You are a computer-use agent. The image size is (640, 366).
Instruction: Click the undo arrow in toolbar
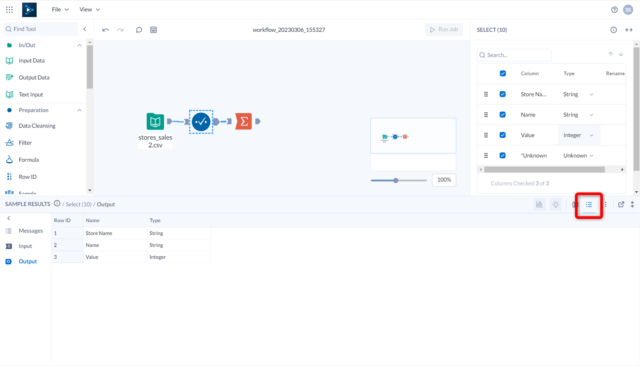(105, 30)
